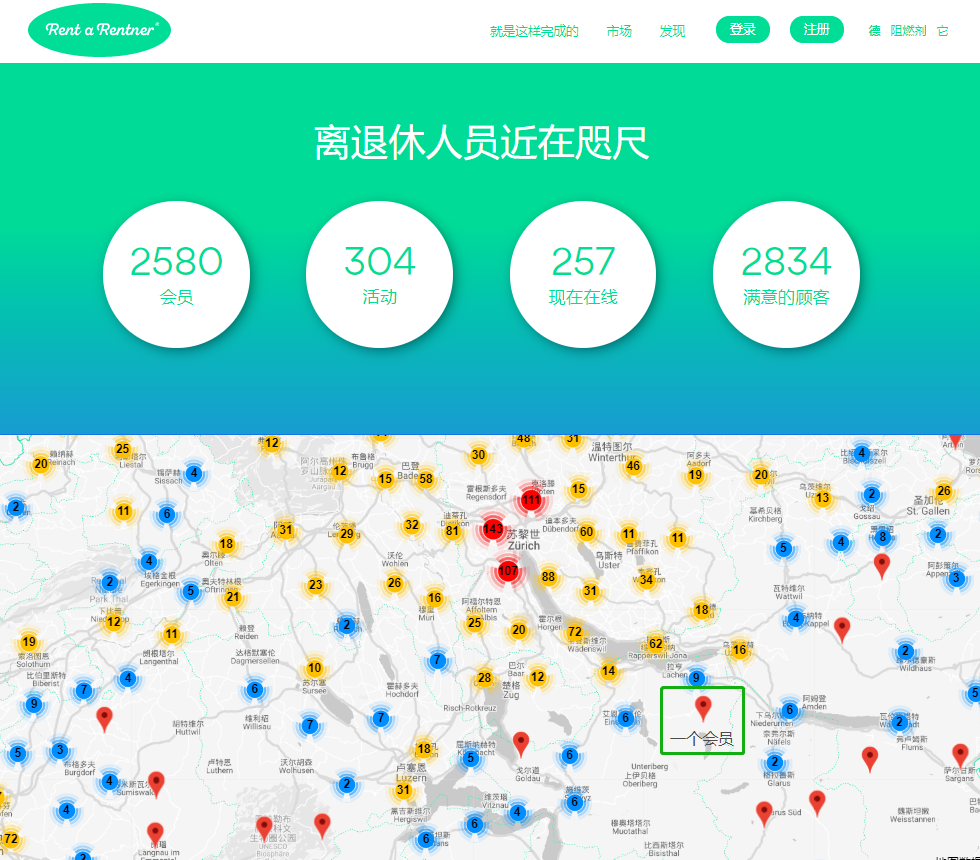Click the 257 现在在线 statistic circle
The height and width of the screenshot is (860, 980).
[x=583, y=274]
